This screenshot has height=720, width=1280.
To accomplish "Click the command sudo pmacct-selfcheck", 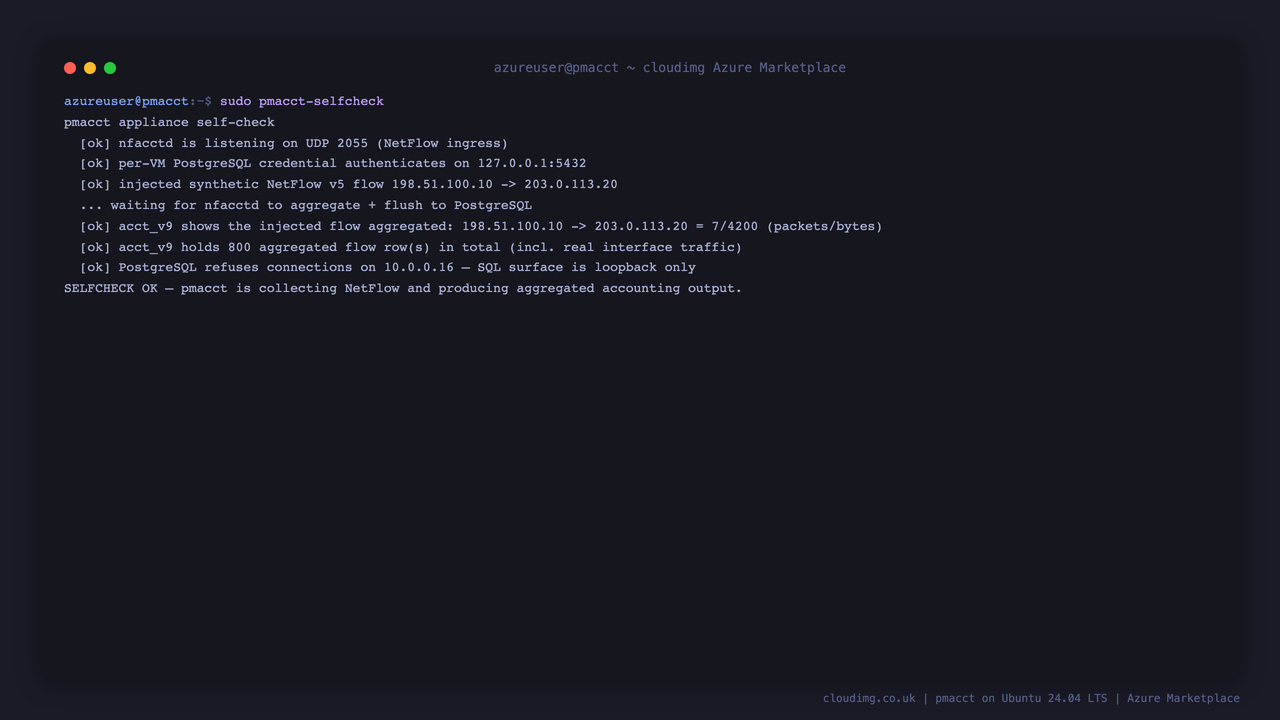I will [302, 101].
